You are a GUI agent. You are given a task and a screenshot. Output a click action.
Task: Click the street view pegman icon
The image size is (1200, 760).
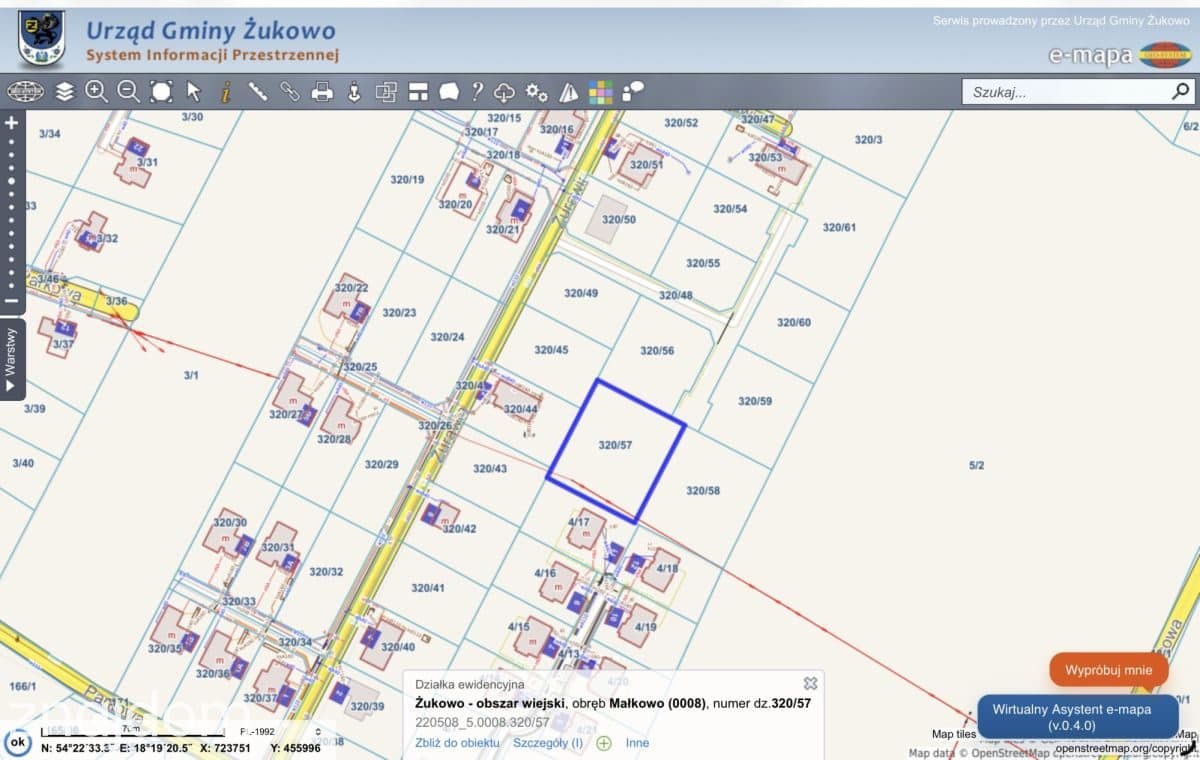click(353, 92)
